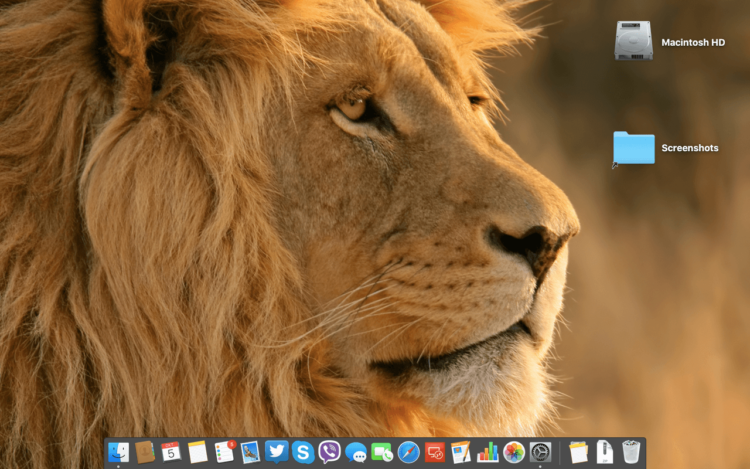The image size is (750, 469).
Task: Launch the Contacts address book app
Action: click(144, 452)
